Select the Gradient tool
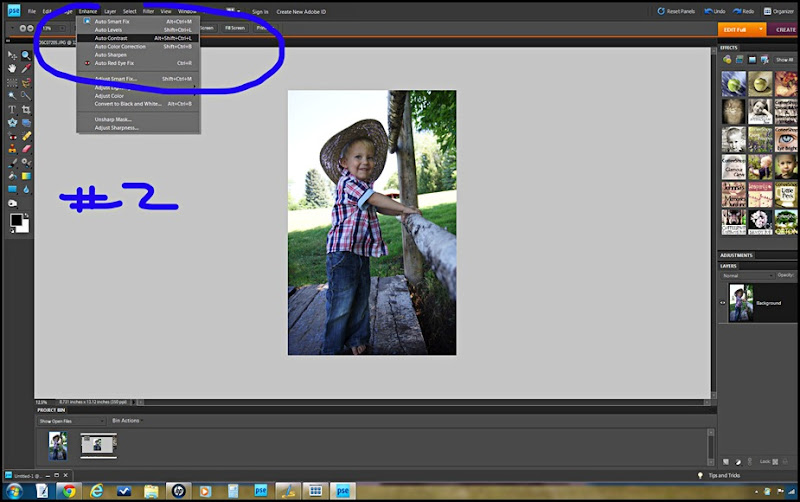800x502 pixels. coord(26,175)
